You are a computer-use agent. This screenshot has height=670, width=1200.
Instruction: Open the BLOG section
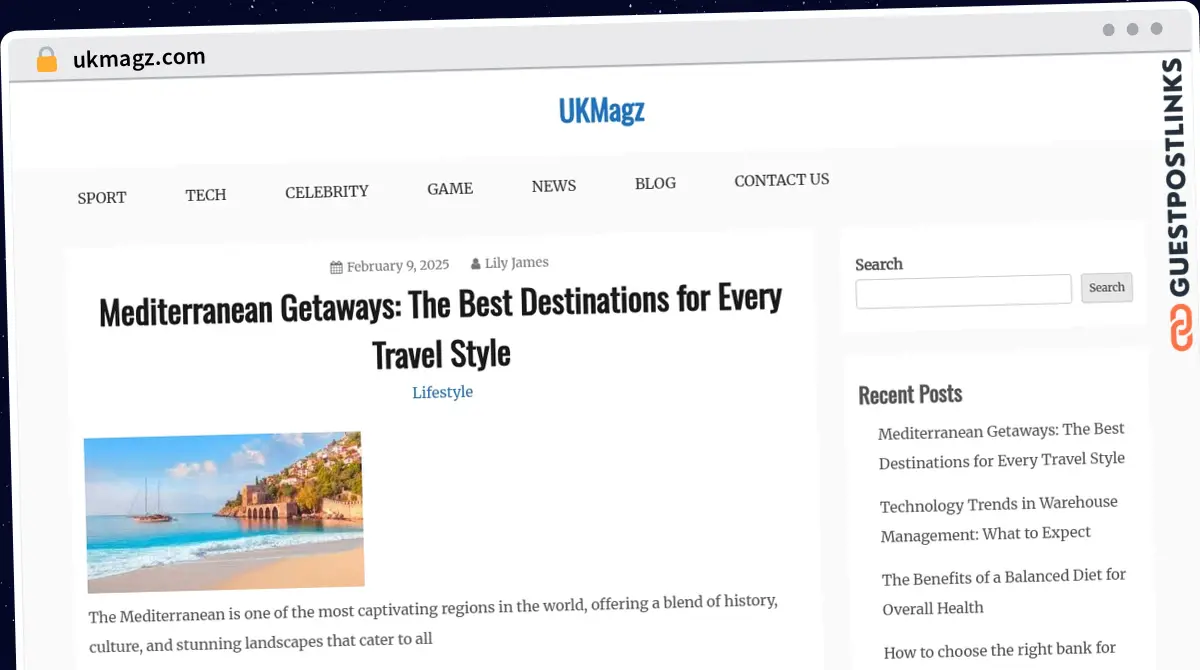coord(655,183)
